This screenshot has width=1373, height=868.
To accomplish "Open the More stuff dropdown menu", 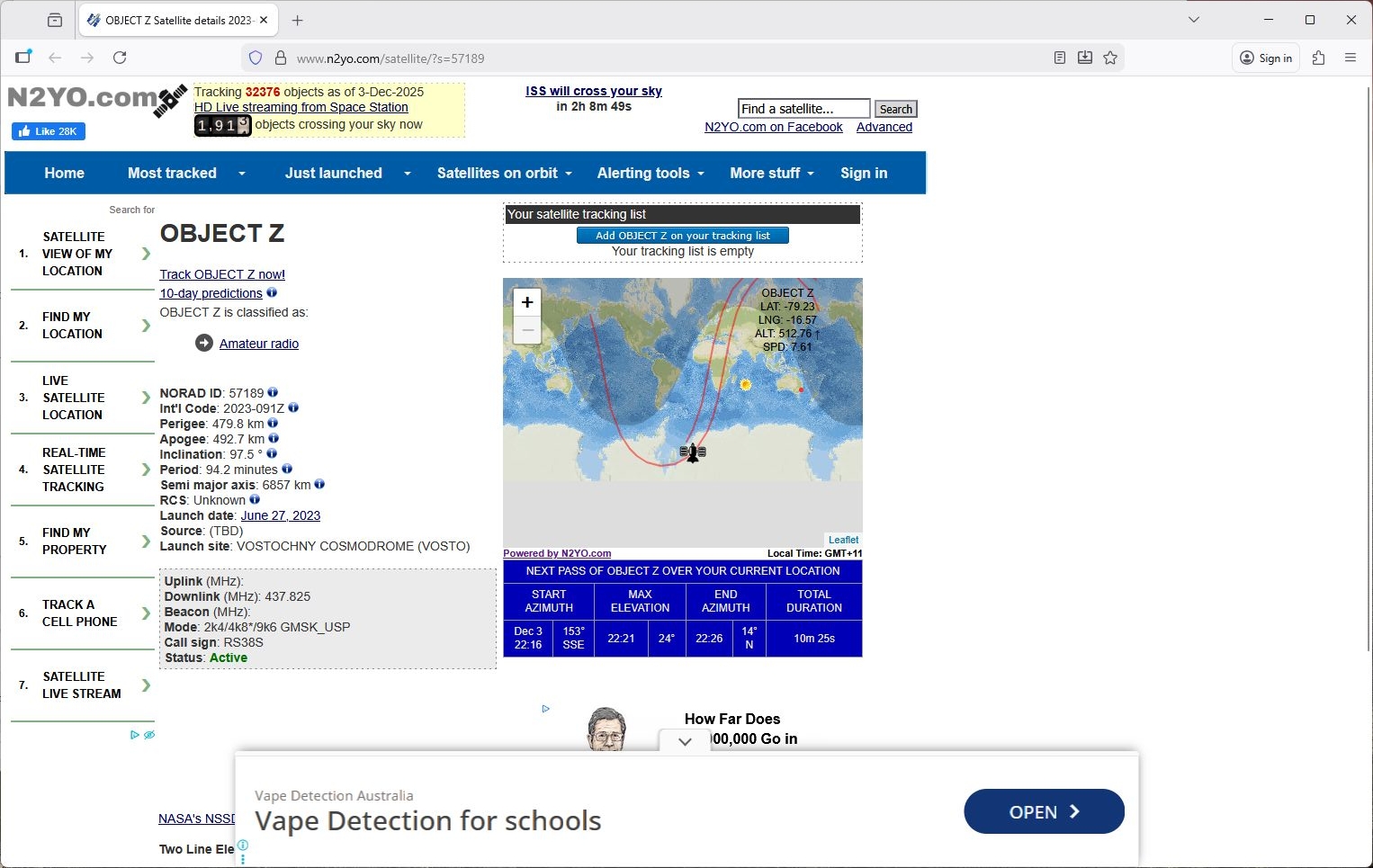I will 772,173.
